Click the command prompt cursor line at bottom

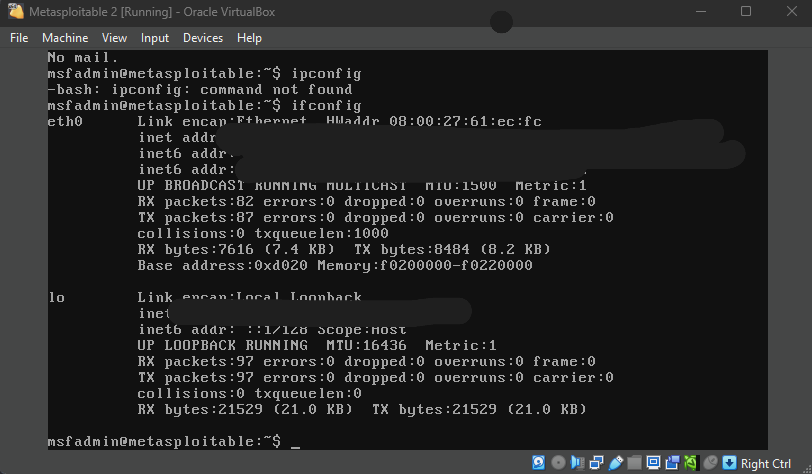tap(174, 441)
